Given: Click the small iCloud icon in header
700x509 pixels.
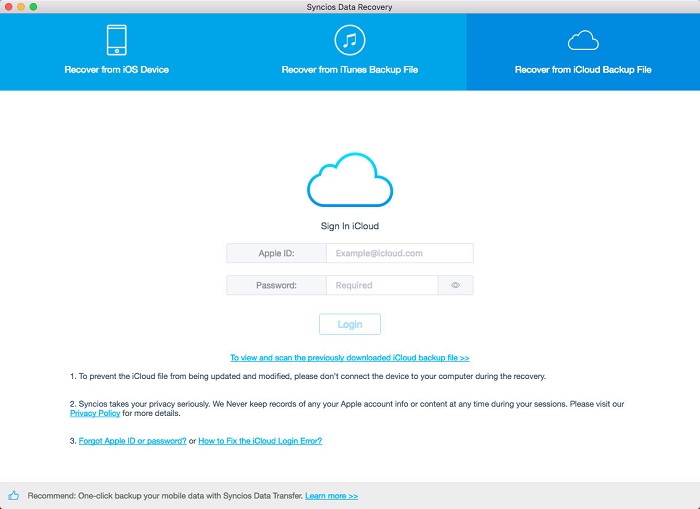Looking at the screenshot, I should 583,41.
